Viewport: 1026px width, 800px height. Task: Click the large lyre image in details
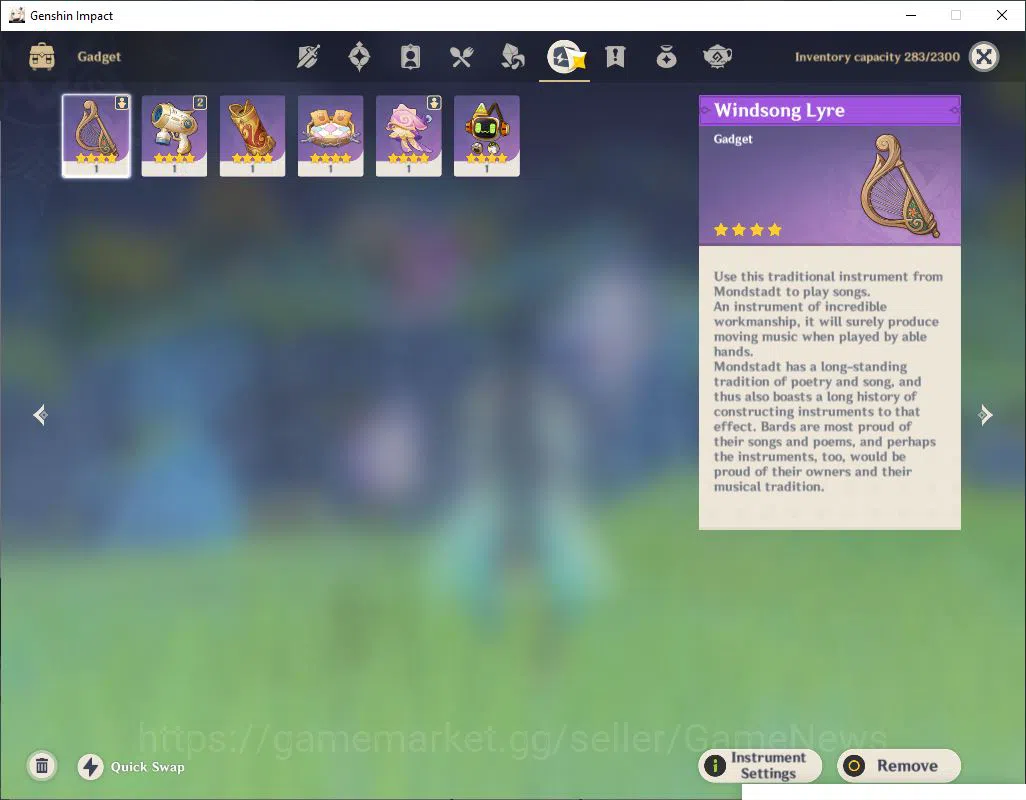(902, 186)
